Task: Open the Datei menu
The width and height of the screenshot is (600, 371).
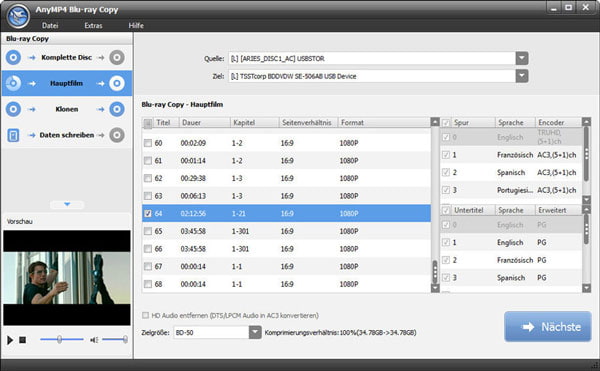Action: (50, 26)
